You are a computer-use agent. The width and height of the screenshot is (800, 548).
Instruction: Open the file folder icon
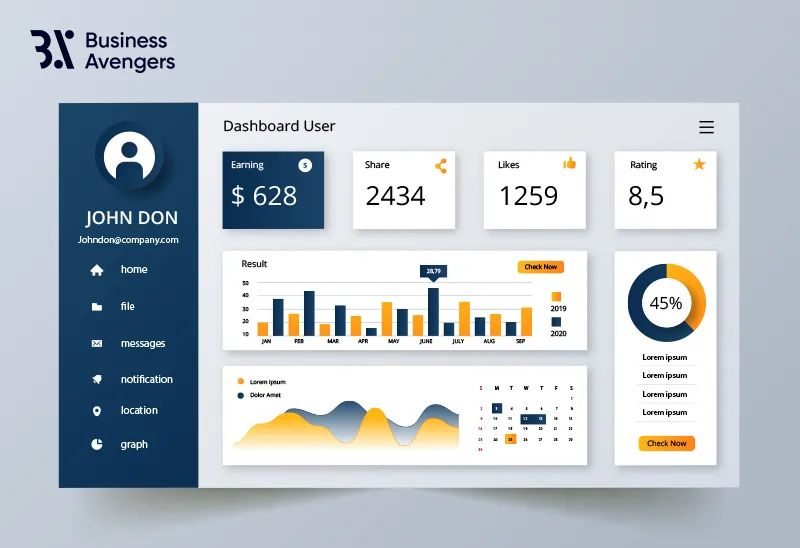(96, 307)
